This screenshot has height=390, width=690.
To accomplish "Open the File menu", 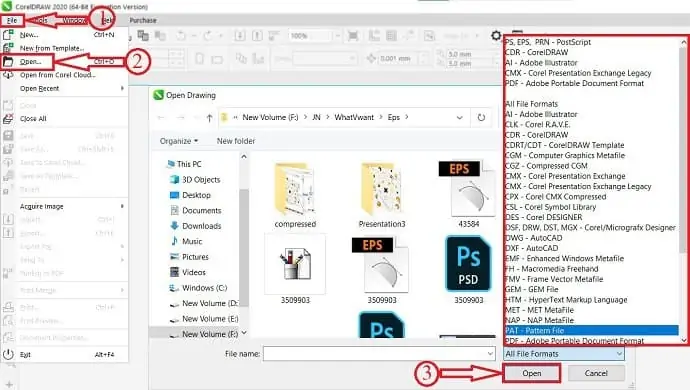I will click(12, 20).
